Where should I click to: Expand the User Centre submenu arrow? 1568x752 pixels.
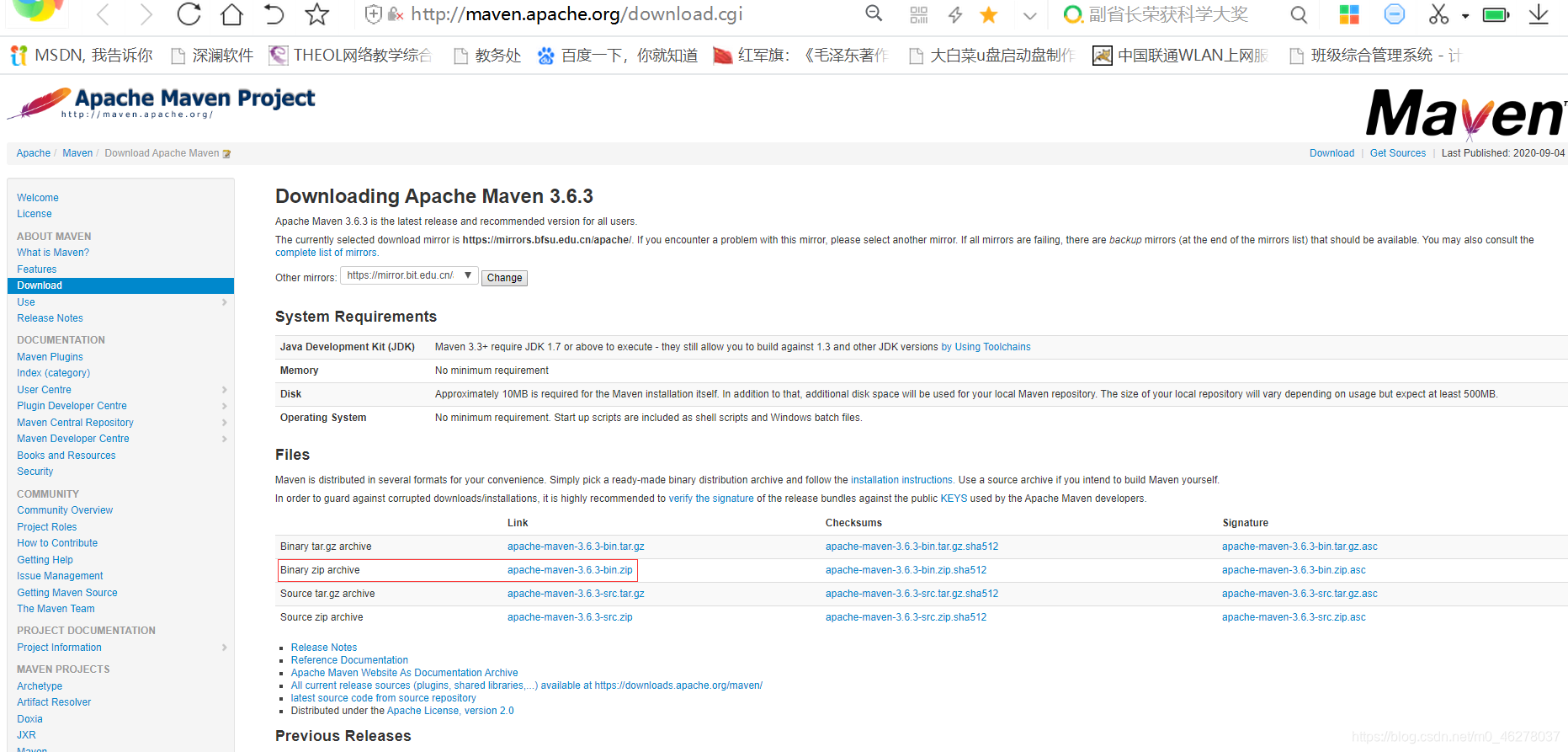[225, 390]
